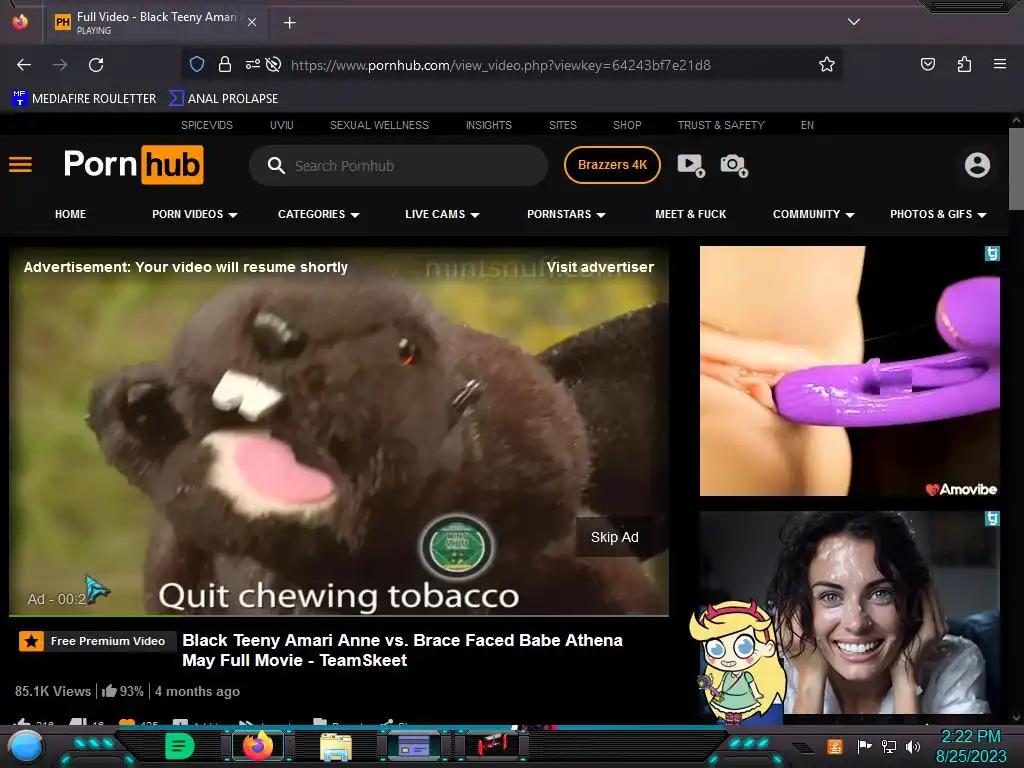The width and height of the screenshot is (1024, 768).
Task: Open the network tray icon
Action: point(888,746)
